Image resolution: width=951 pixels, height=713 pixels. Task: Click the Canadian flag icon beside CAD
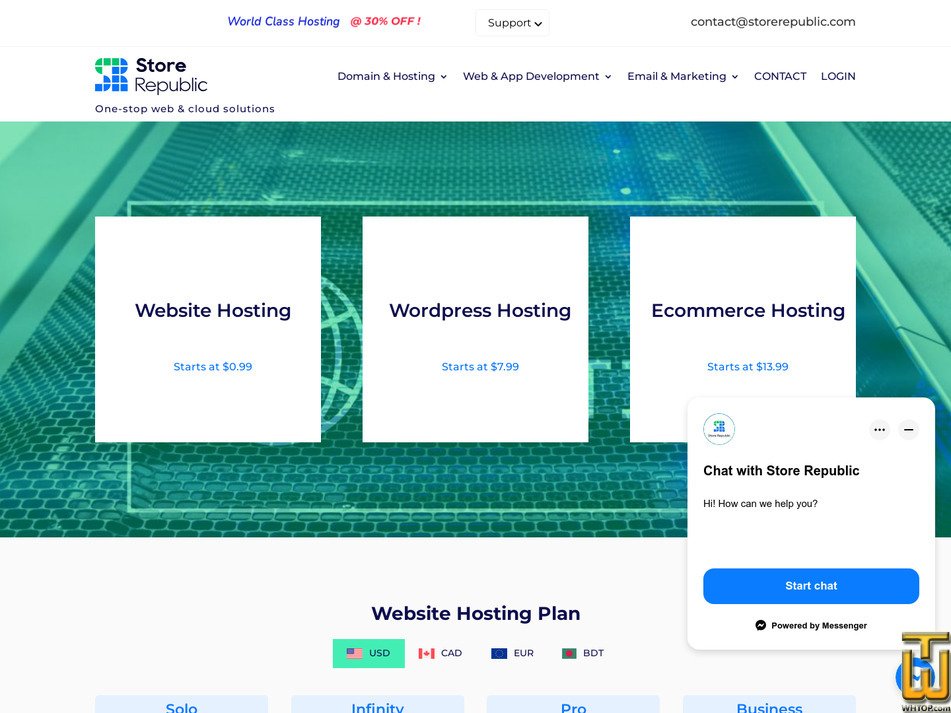(424, 652)
